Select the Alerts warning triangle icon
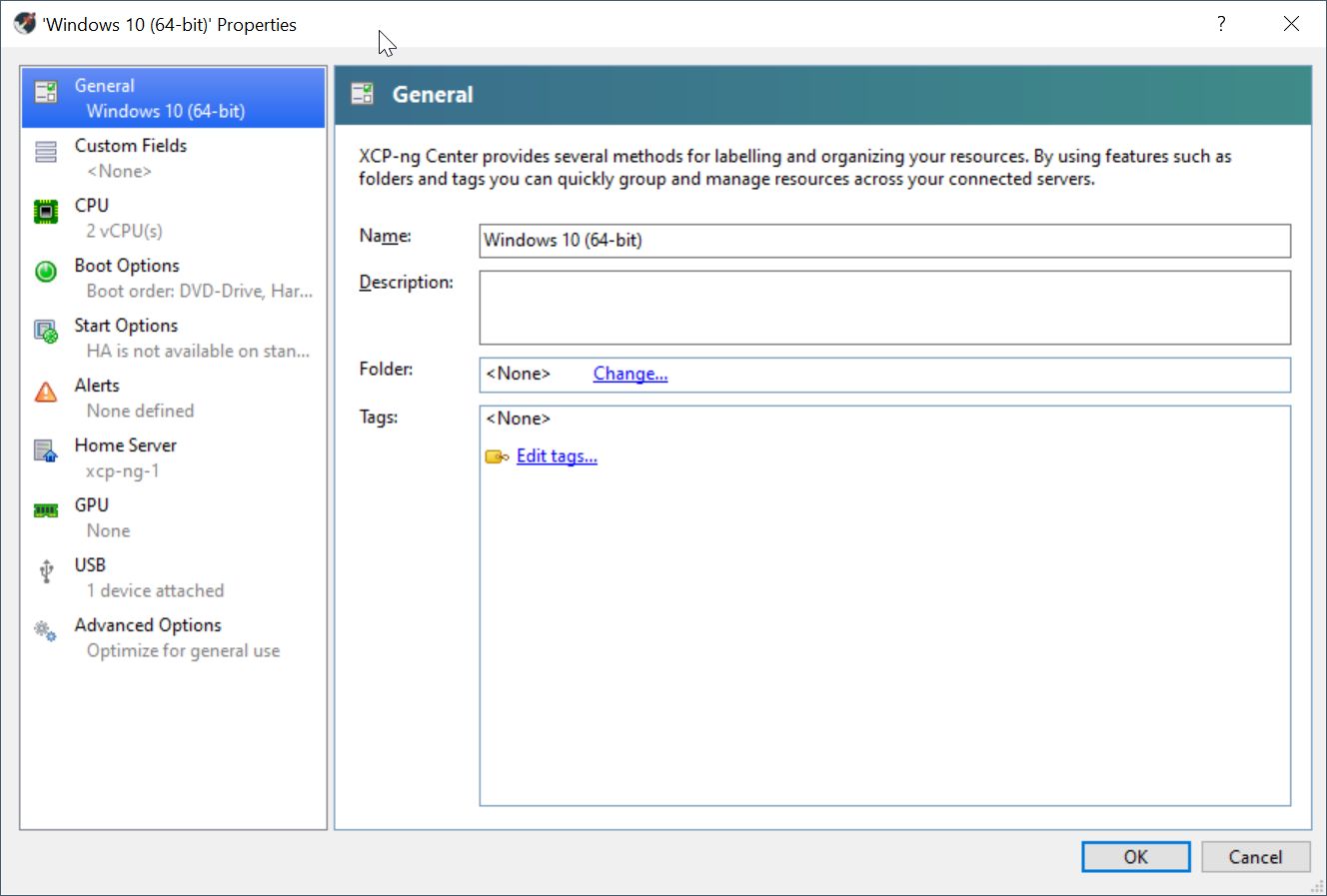This screenshot has height=896, width=1327. tap(46, 392)
